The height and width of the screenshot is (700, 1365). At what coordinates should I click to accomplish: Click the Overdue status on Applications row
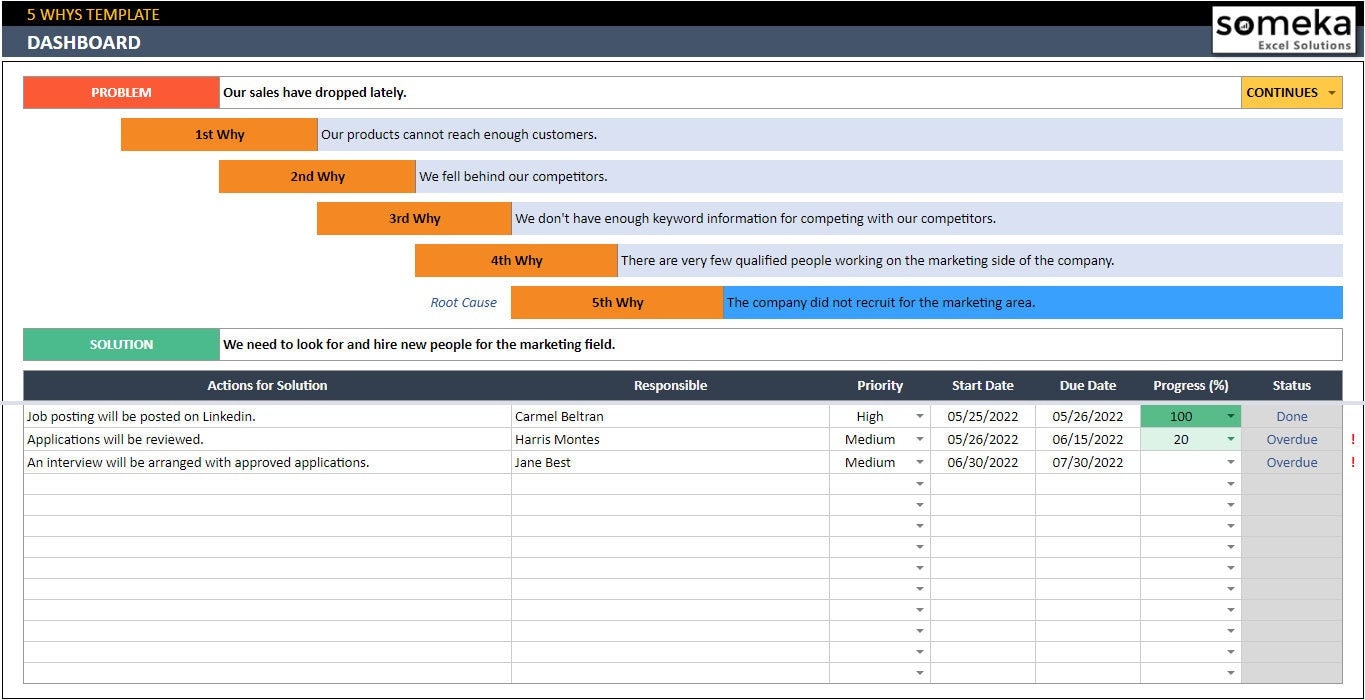1291,439
